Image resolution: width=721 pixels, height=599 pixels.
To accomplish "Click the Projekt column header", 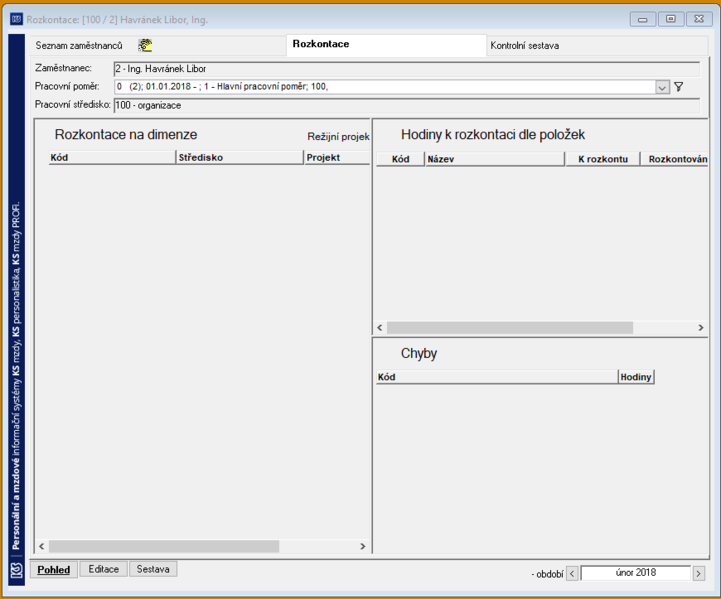I will tap(337, 157).
